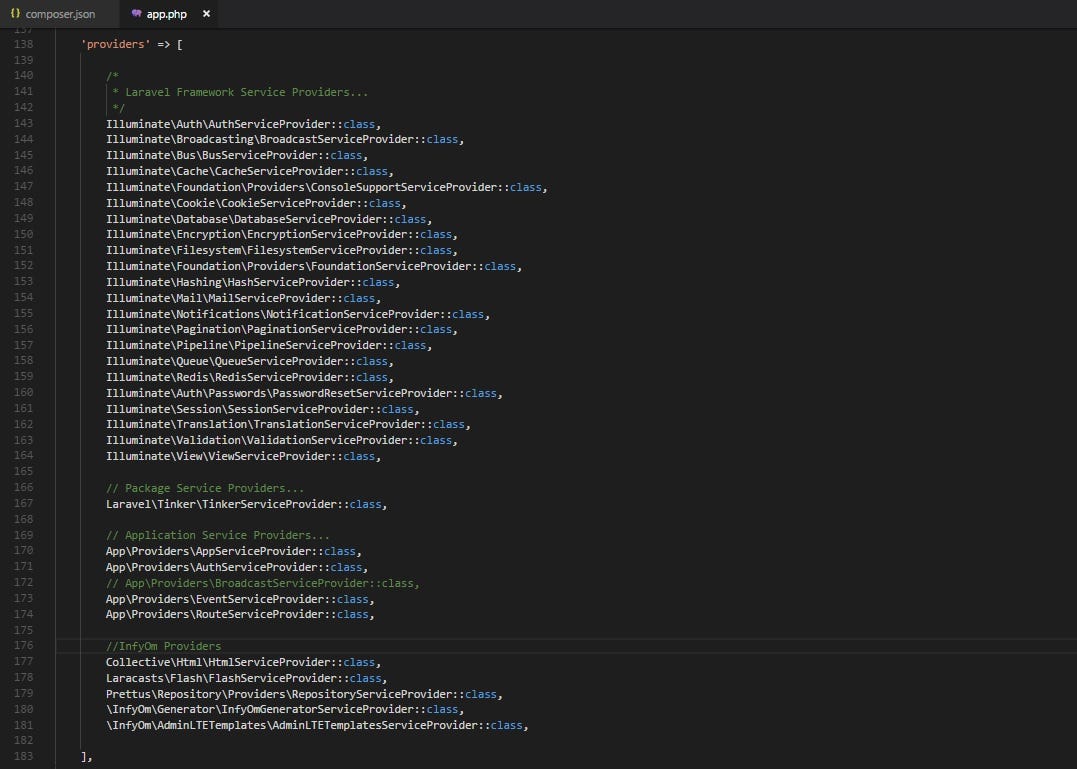
Task: Select the app.php tab
Action: [167, 14]
